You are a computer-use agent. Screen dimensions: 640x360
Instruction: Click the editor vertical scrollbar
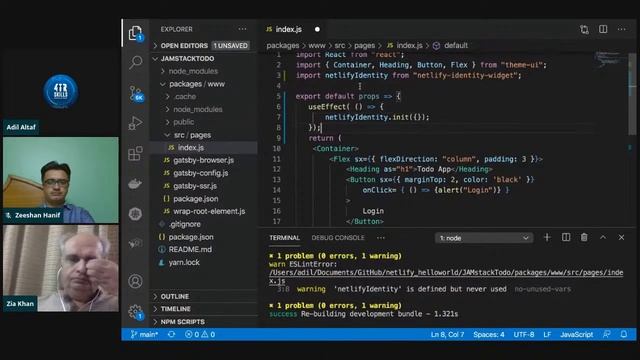pos(632,95)
